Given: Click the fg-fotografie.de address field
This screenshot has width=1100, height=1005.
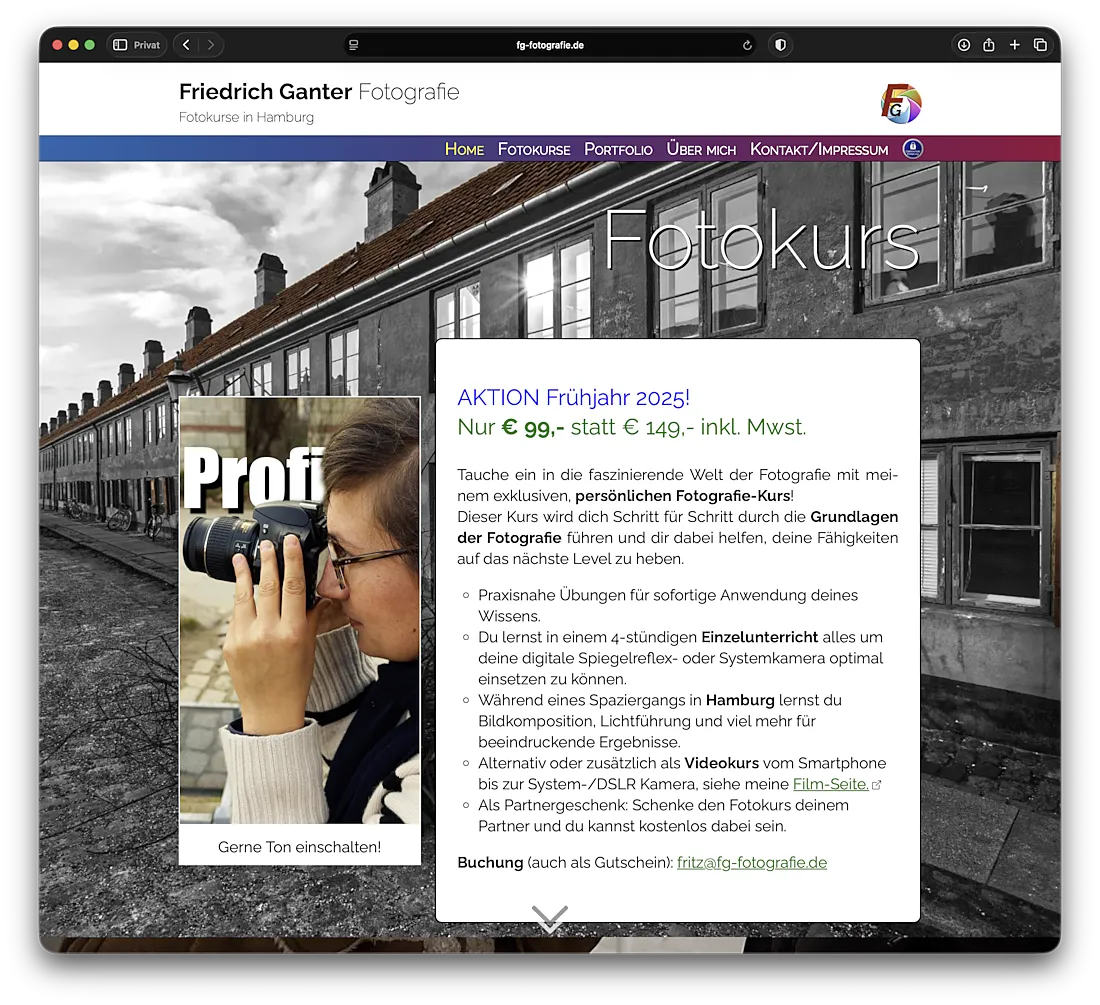Looking at the screenshot, I should [550, 45].
